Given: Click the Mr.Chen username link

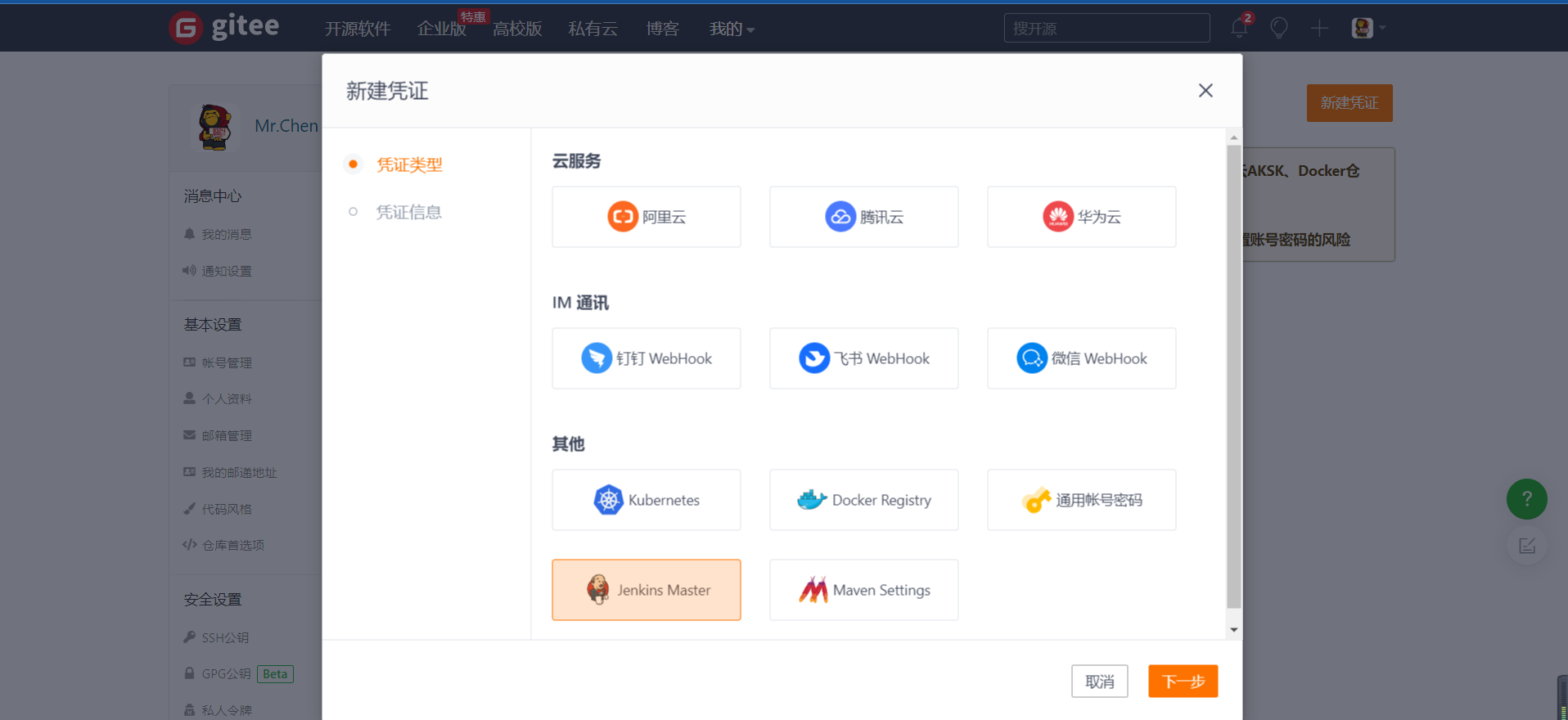Looking at the screenshot, I should [286, 125].
